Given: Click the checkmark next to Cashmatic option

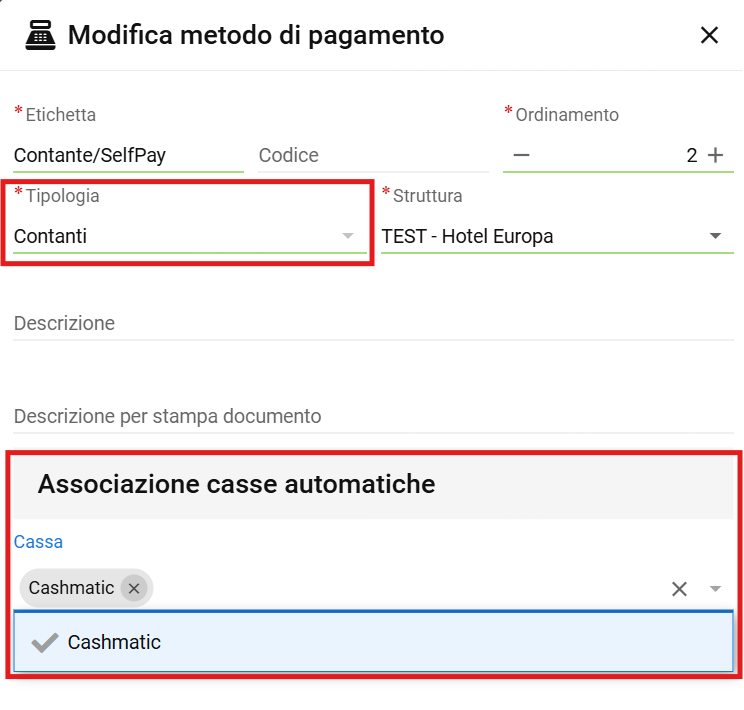Looking at the screenshot, I should (x=44, y=642).
